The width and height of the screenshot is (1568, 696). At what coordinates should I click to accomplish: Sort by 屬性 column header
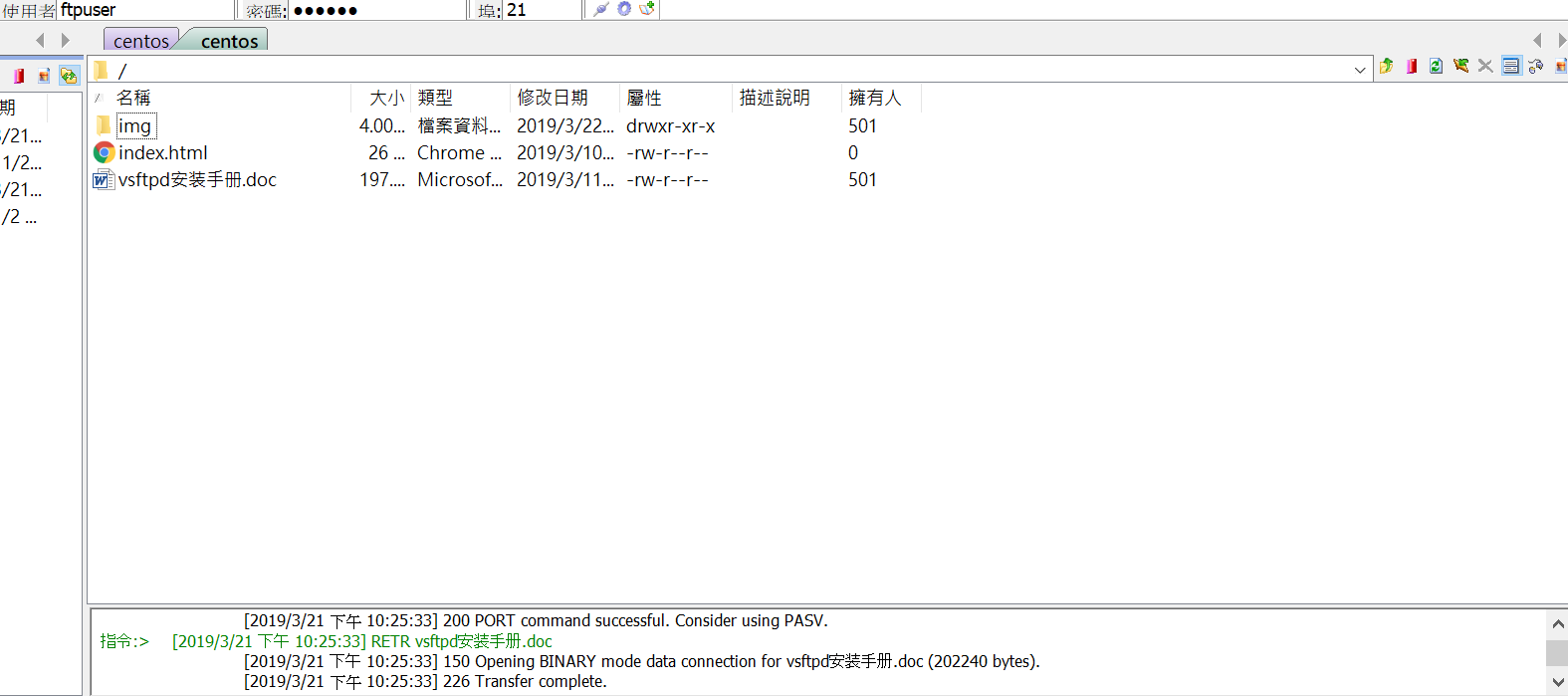click(x=644, y=98)
